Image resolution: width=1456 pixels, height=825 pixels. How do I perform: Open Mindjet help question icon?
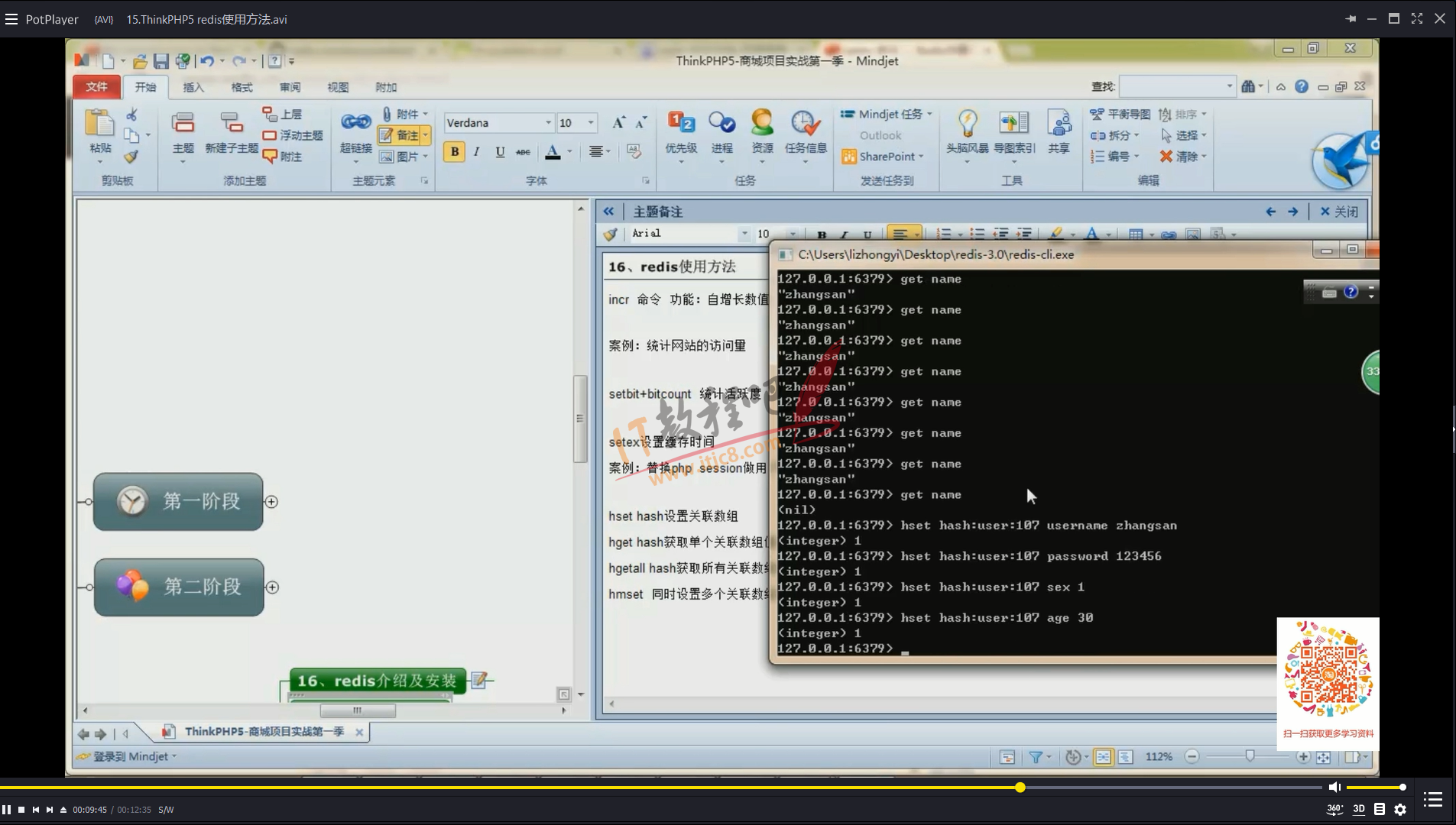tap(1302, 86)
